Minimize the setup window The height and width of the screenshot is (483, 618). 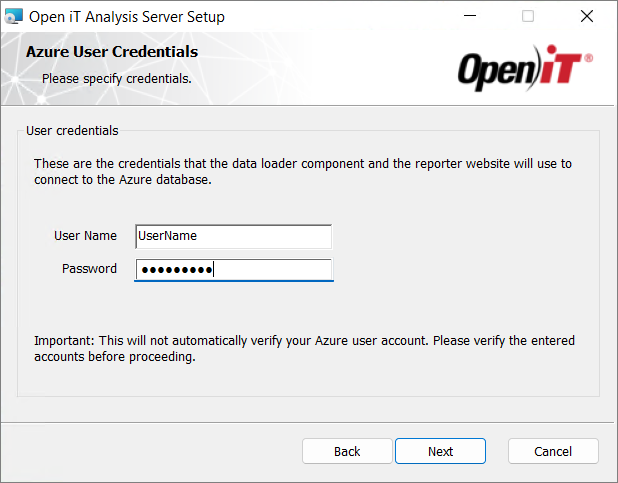pos(470,16)
